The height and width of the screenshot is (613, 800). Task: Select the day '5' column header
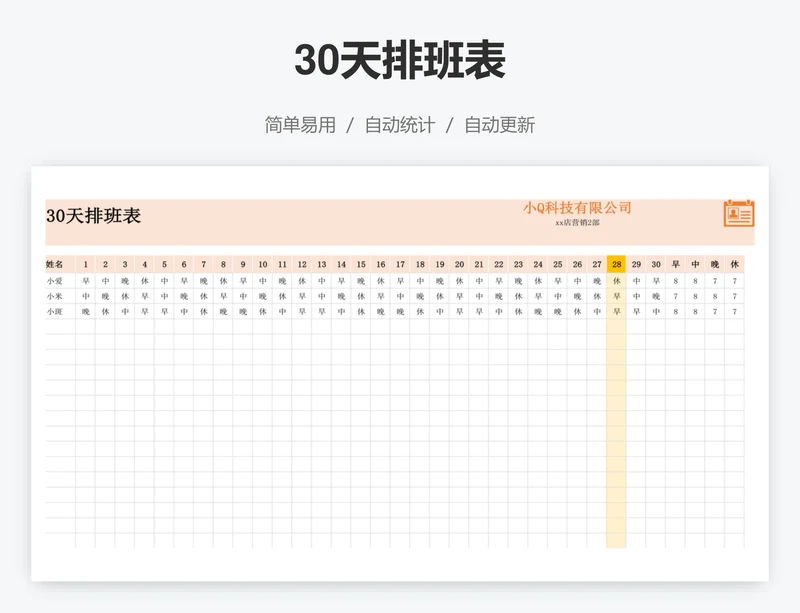pyautogui.click(x=164, y=264)
